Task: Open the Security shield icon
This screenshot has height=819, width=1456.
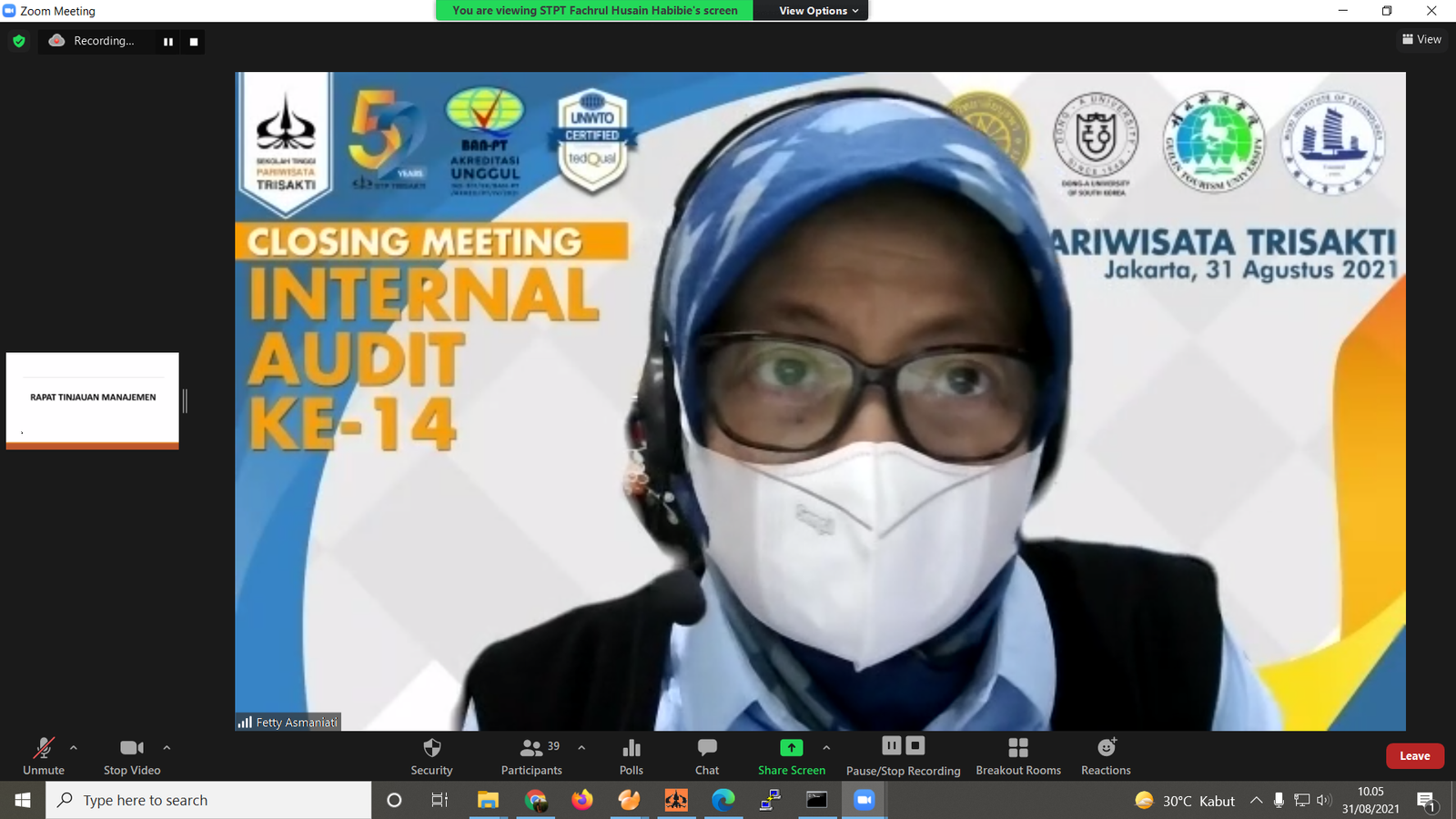Action: tap(431, 749)
